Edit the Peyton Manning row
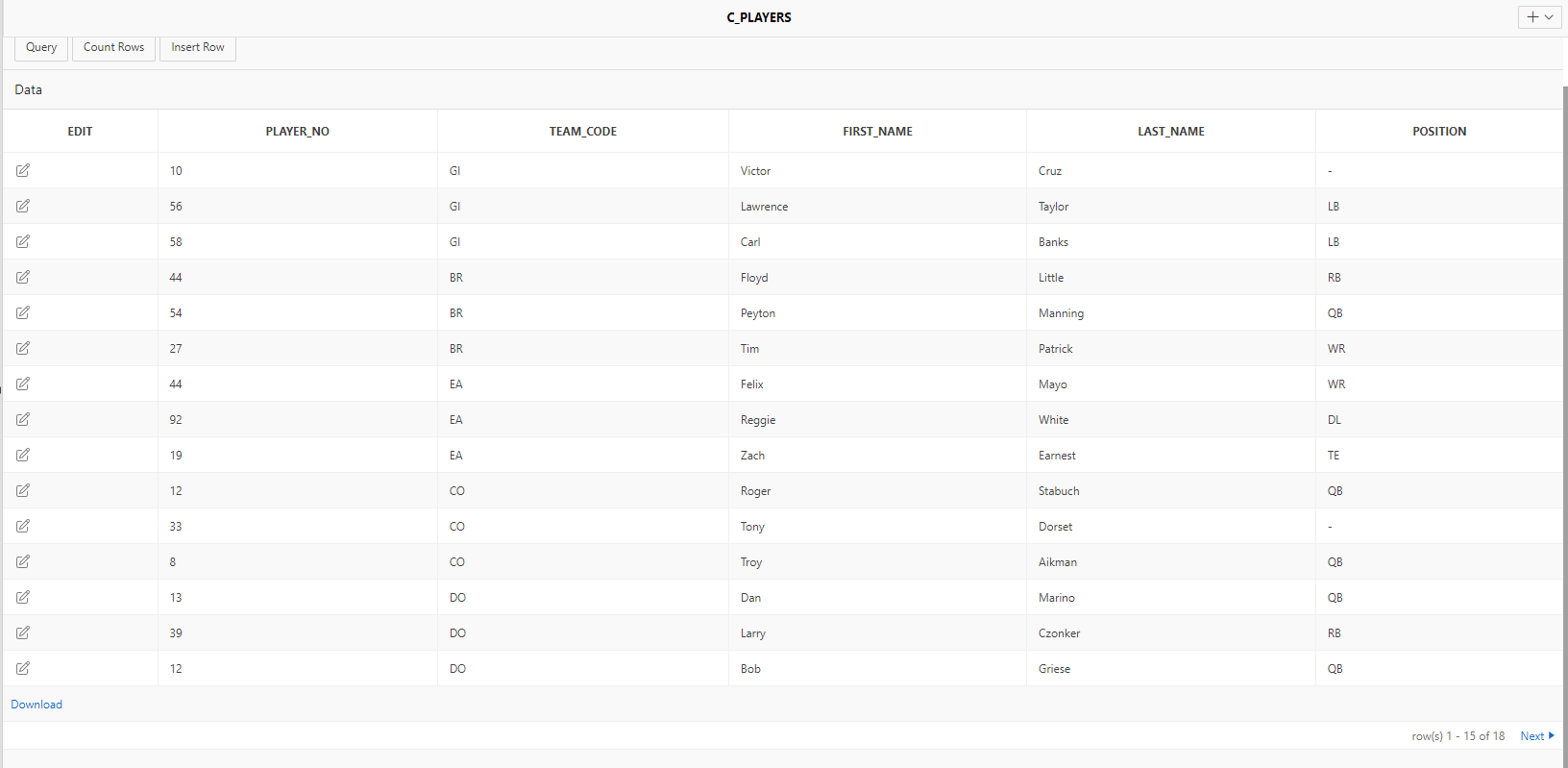This screenshot has width=1568, height=768. coord(23,312)
